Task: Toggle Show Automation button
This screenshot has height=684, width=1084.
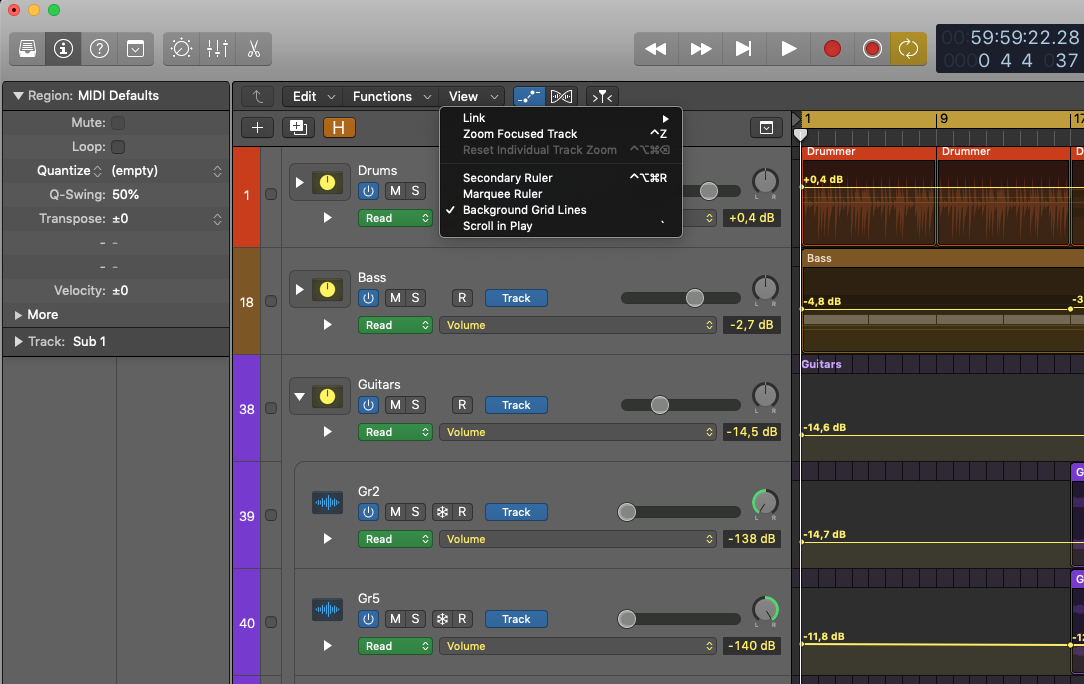Action: point(529,96)
